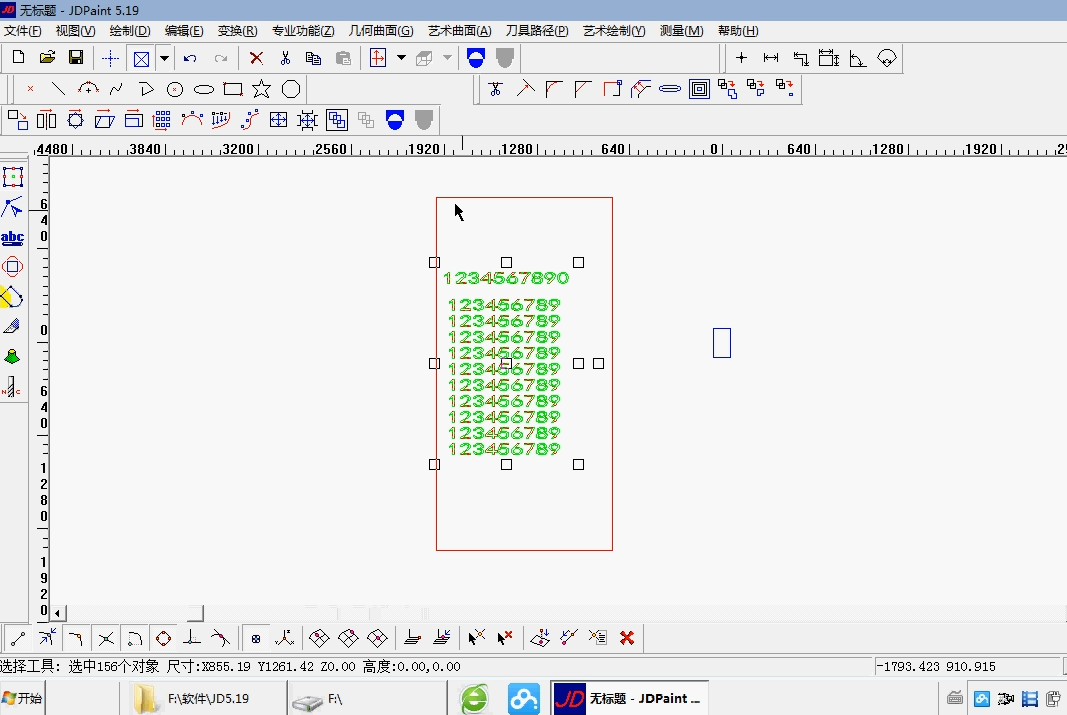This screenshot has width=1067, height=715.
Task: Click the scissors trim tool icon
Action: coord(494,89)
